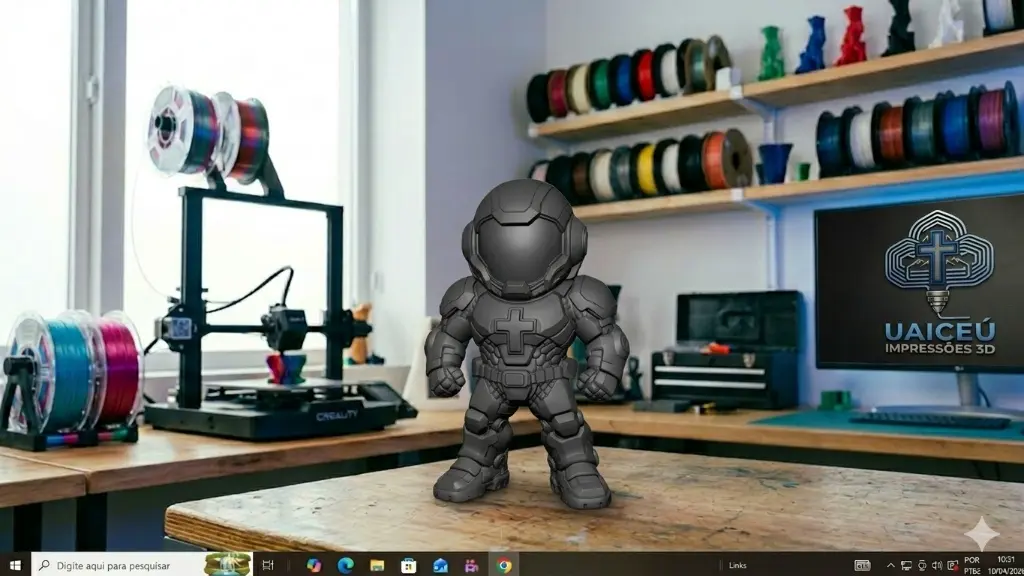Open Microsoft Edge from the taskbar

[x=345, y=565]
